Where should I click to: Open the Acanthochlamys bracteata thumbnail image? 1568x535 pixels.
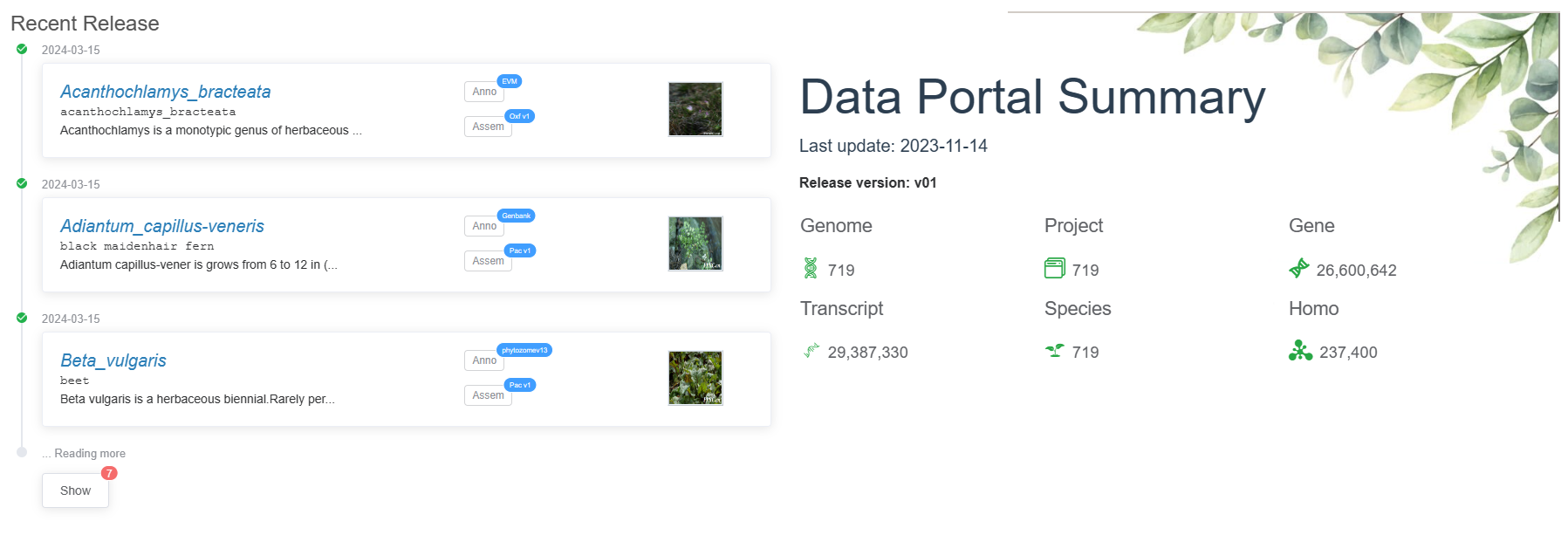(x=695, y=109)
